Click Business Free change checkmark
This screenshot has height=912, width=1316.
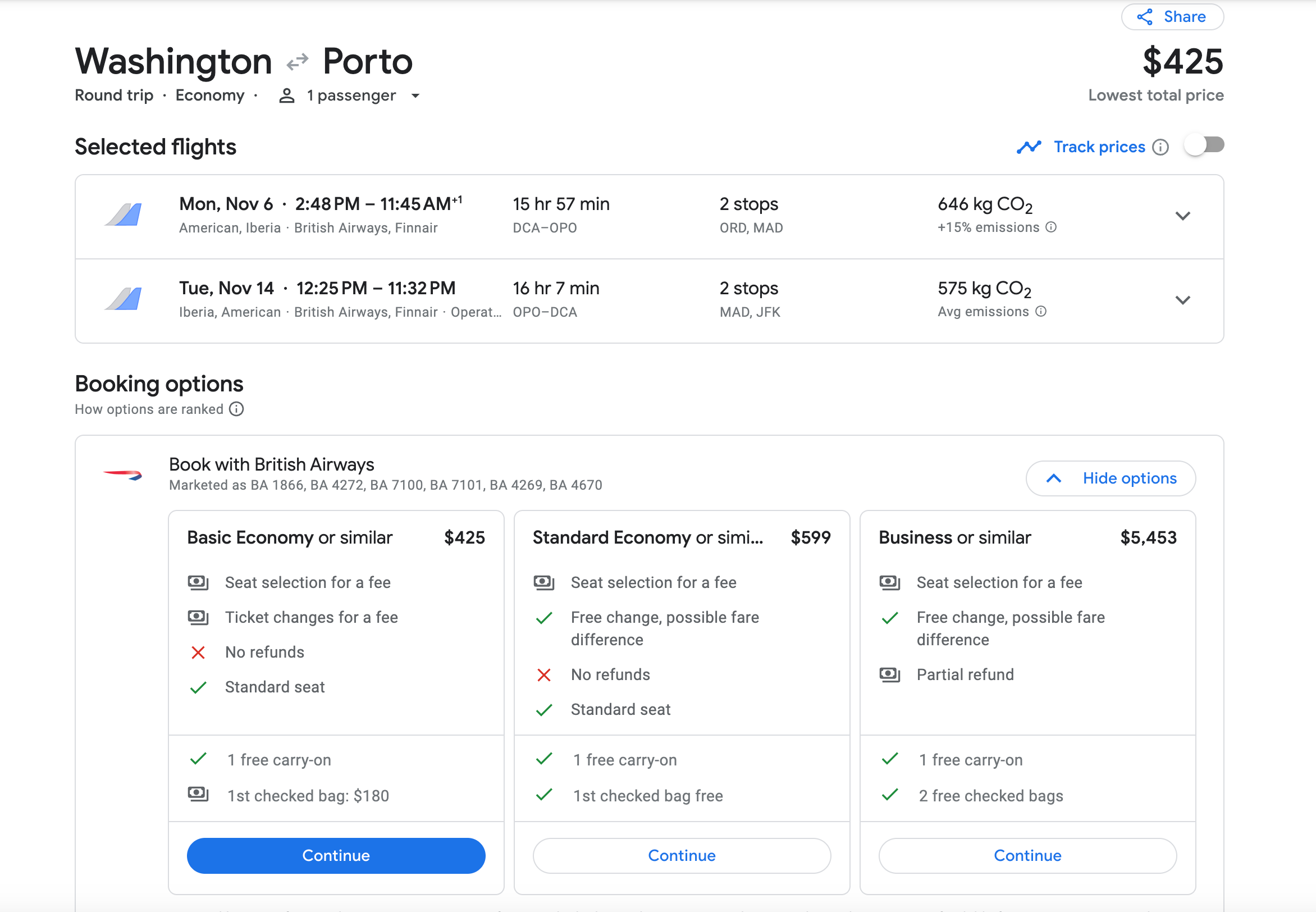890,618
